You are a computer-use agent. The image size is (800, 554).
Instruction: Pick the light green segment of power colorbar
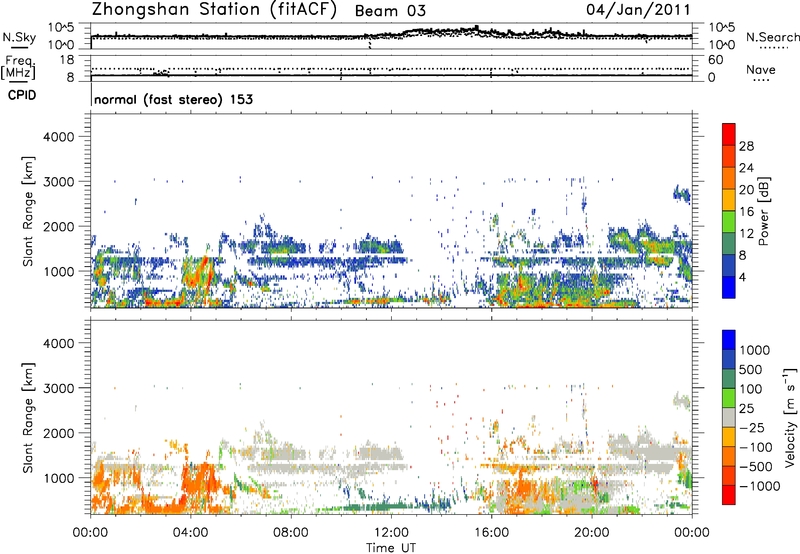tap(729, 222)
